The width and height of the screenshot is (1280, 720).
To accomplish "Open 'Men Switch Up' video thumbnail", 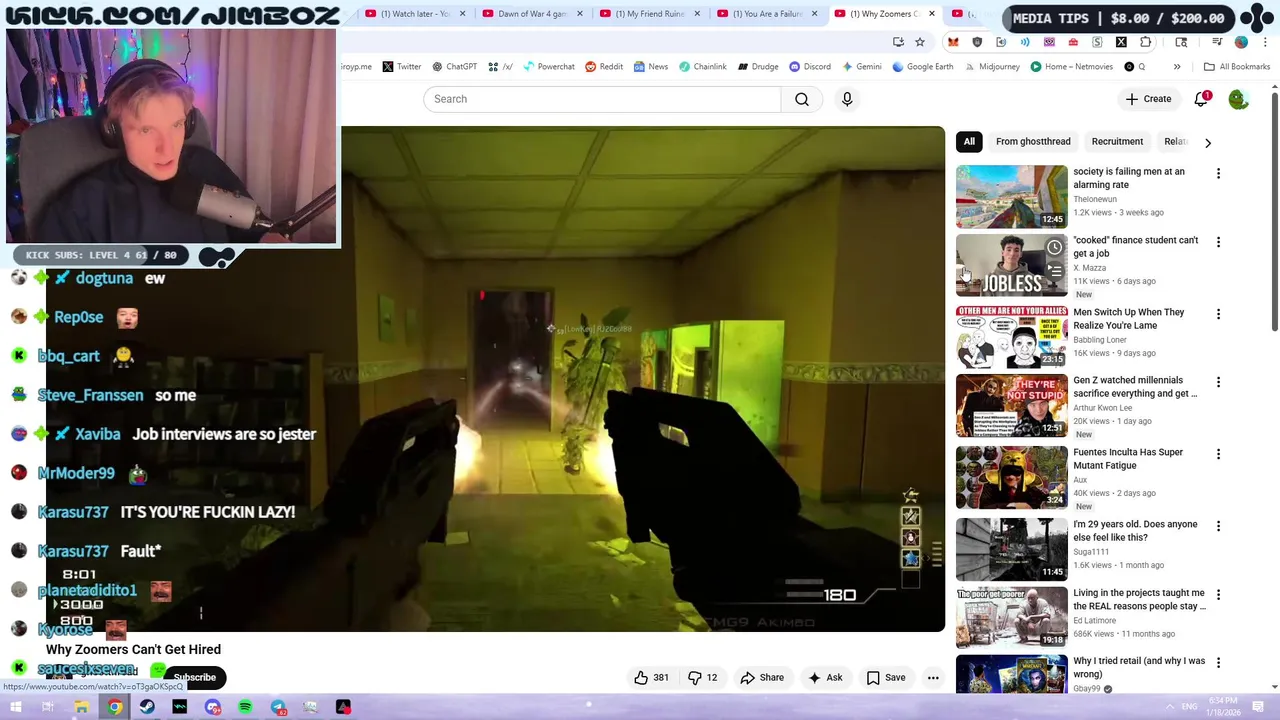I will click(x=1011, y=337).
